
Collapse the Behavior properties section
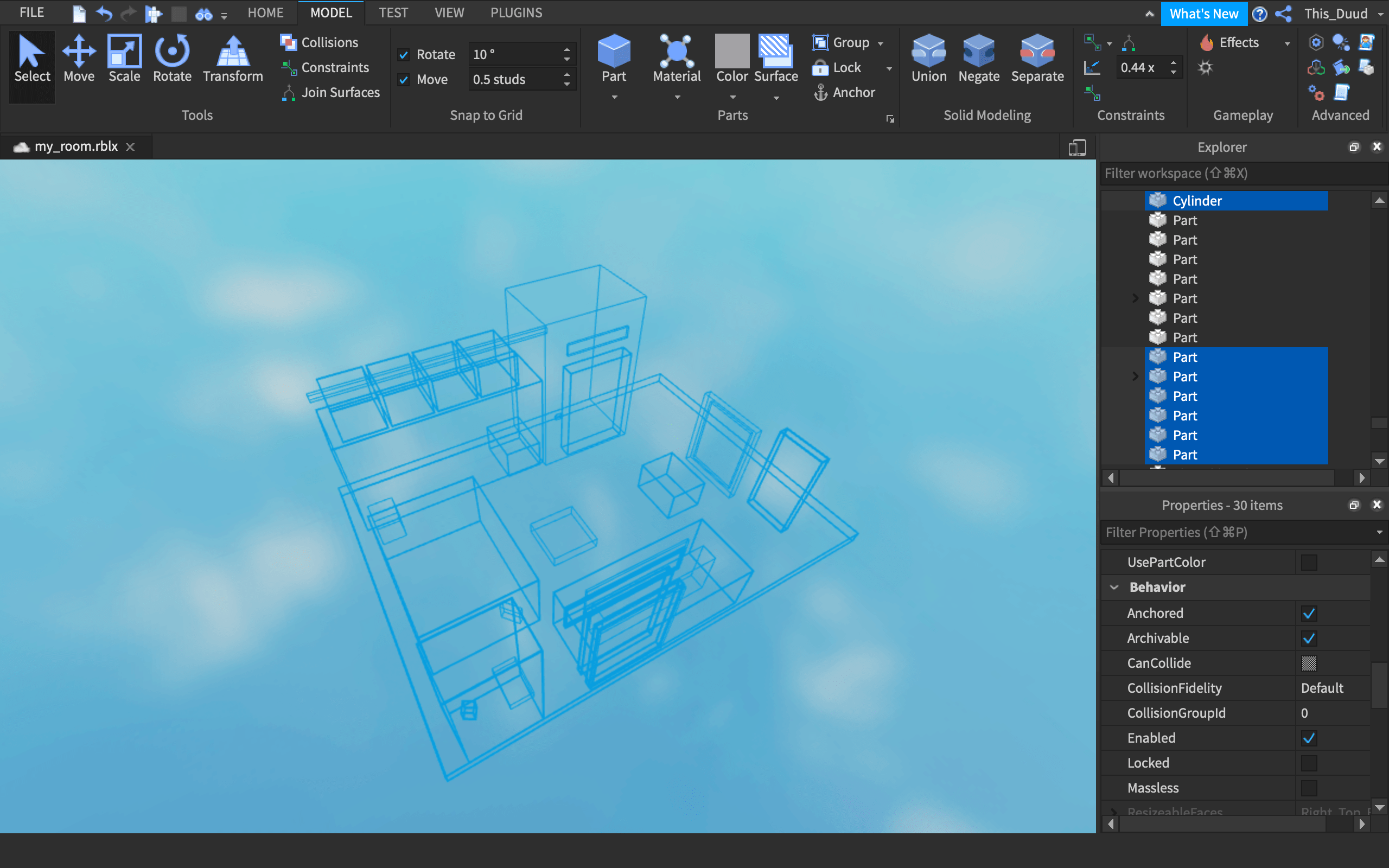click(x=1114, y=588)
